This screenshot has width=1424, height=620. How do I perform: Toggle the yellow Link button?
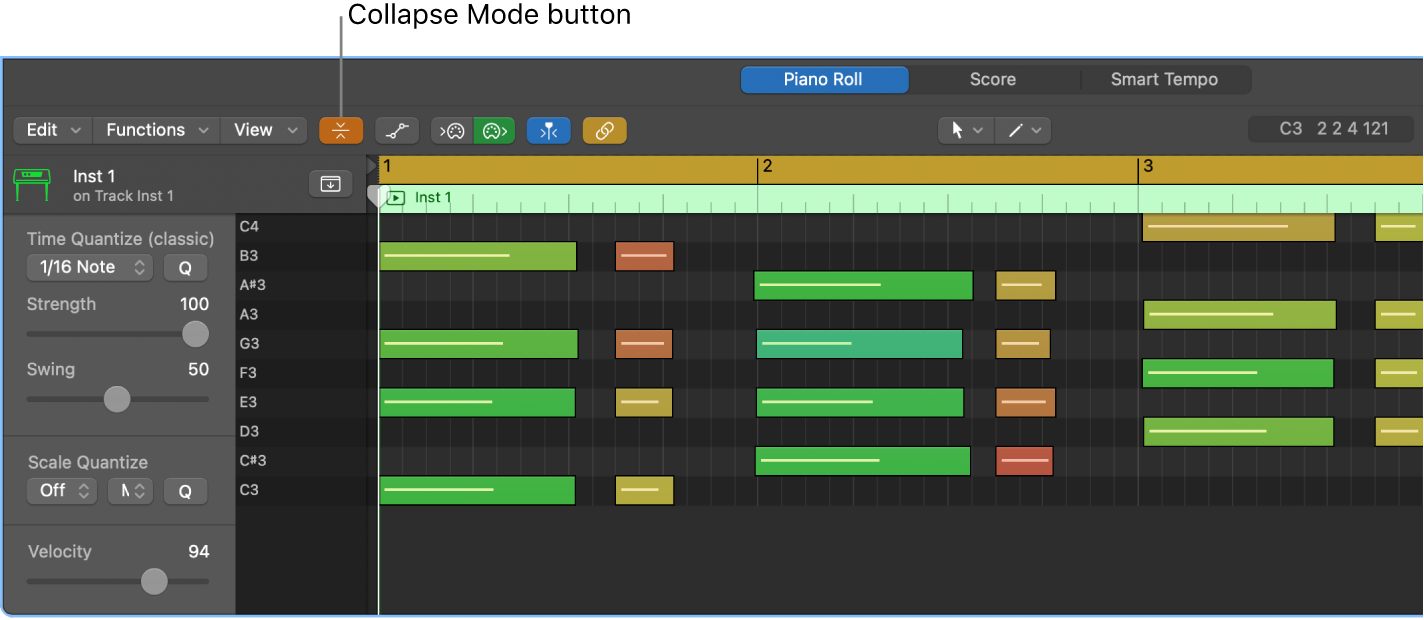coord(604,130)
